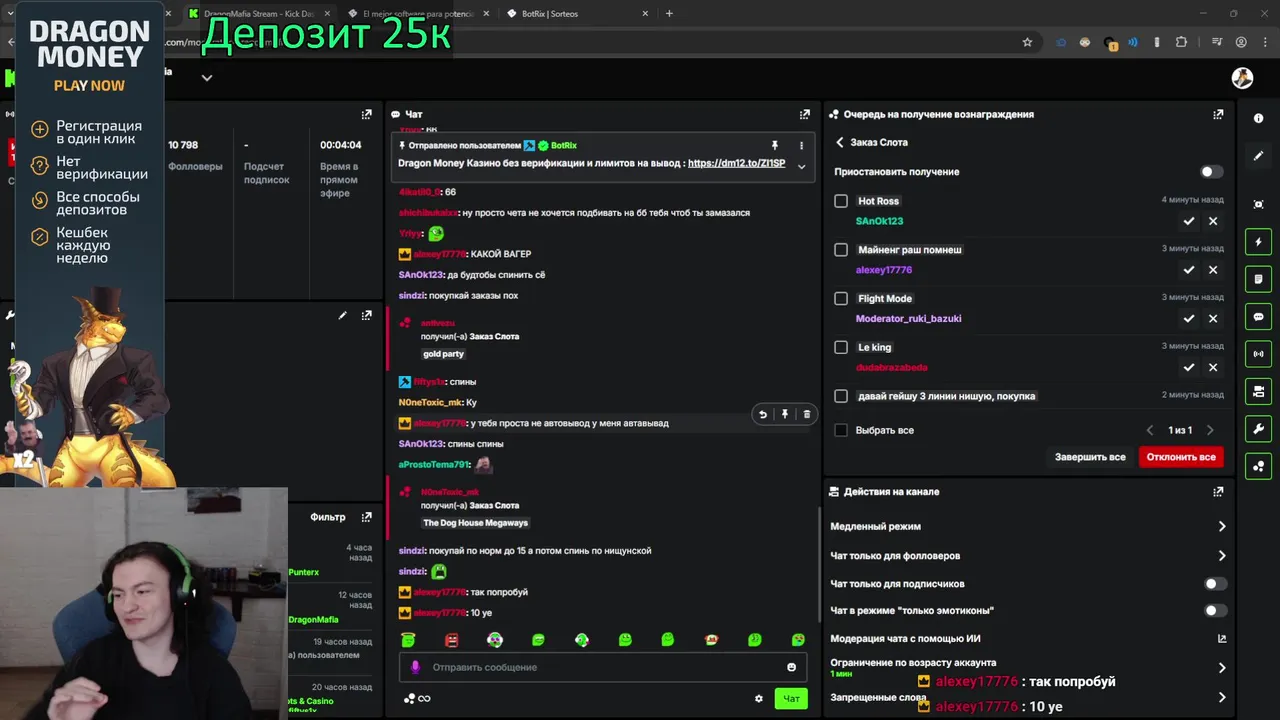Viewport: 1280px width, 720px height.
Task: Switch to DragonMafia Stream browser tab
Action: pos(259,14)
